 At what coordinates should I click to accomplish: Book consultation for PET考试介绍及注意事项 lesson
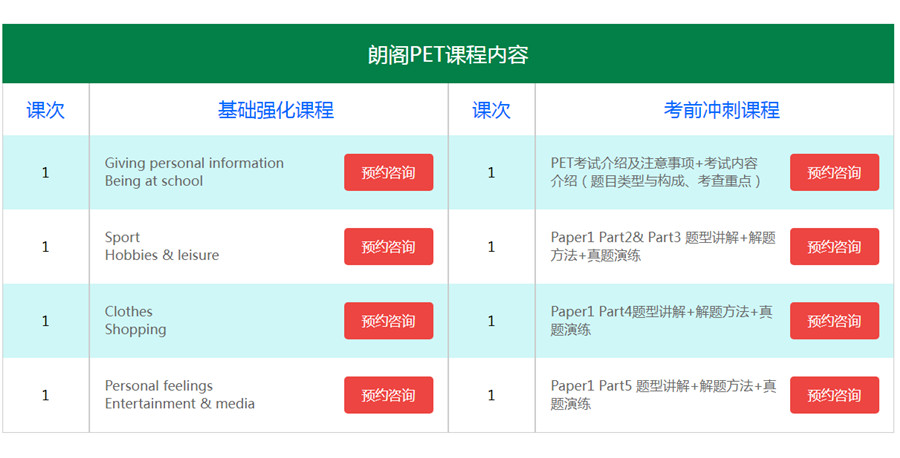(834, 172)
